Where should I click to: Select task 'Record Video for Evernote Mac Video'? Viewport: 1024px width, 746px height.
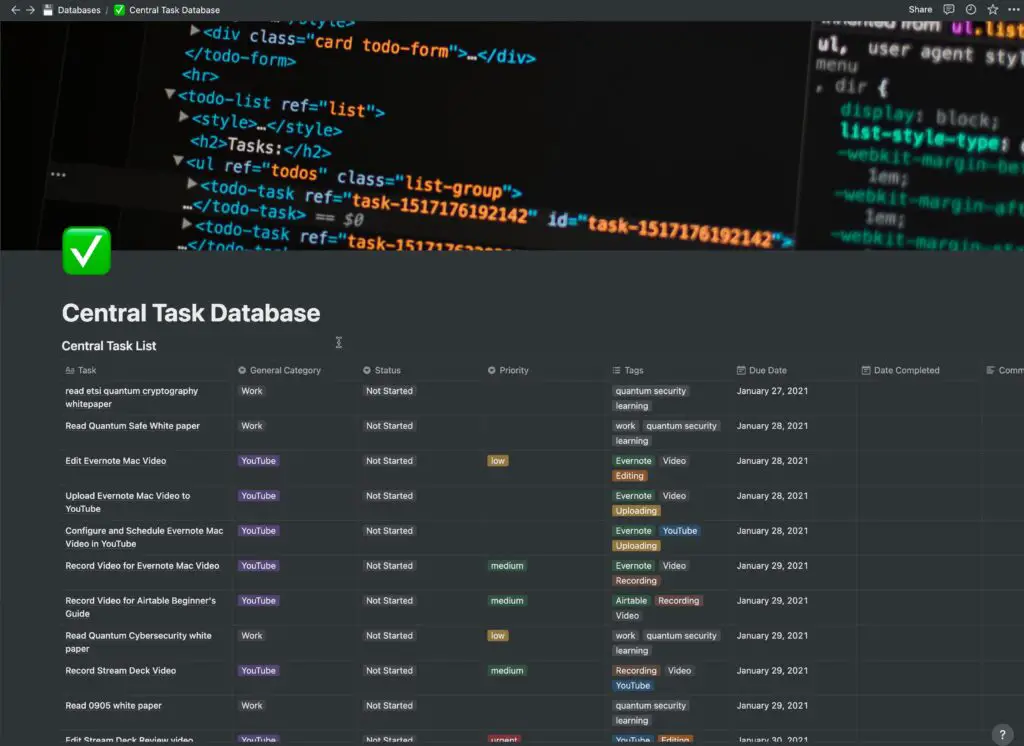(142, 566)
